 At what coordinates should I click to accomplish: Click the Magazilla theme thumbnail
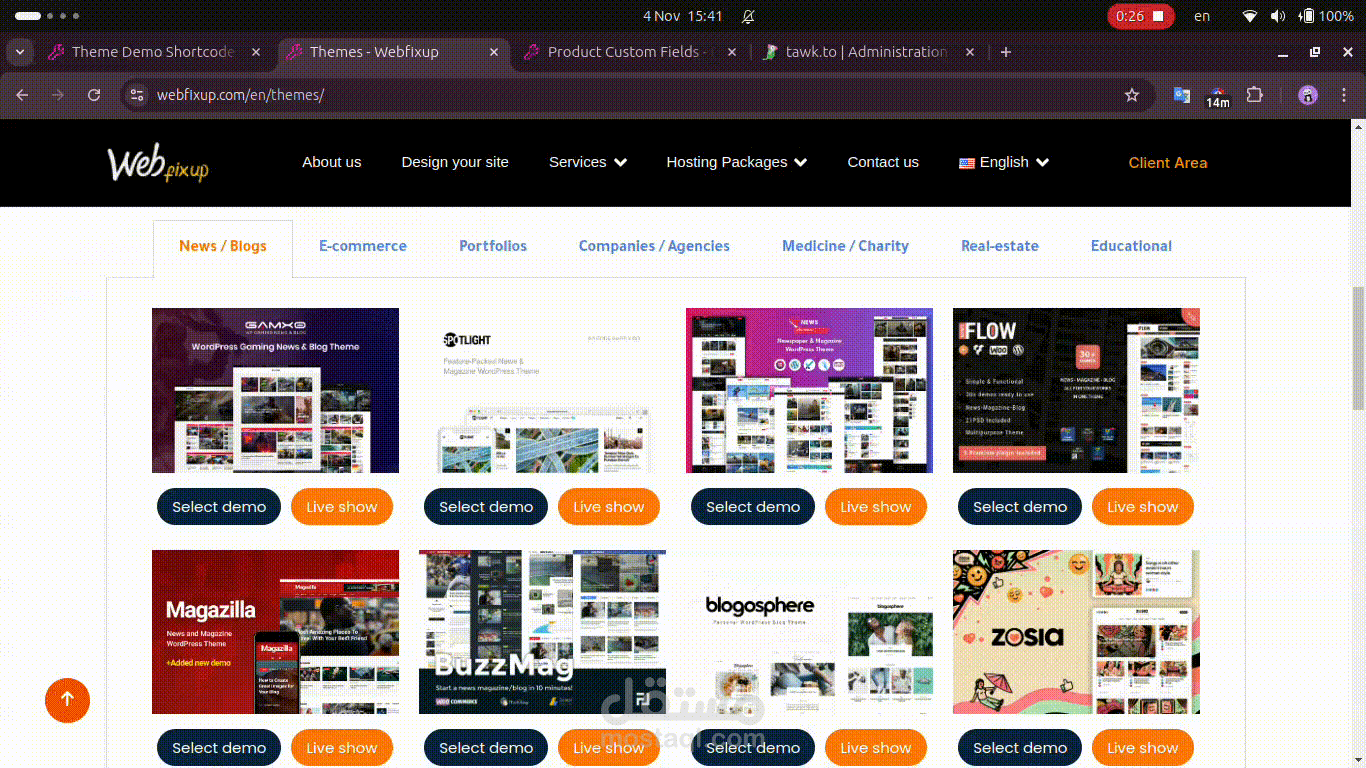tap(275, 631)
